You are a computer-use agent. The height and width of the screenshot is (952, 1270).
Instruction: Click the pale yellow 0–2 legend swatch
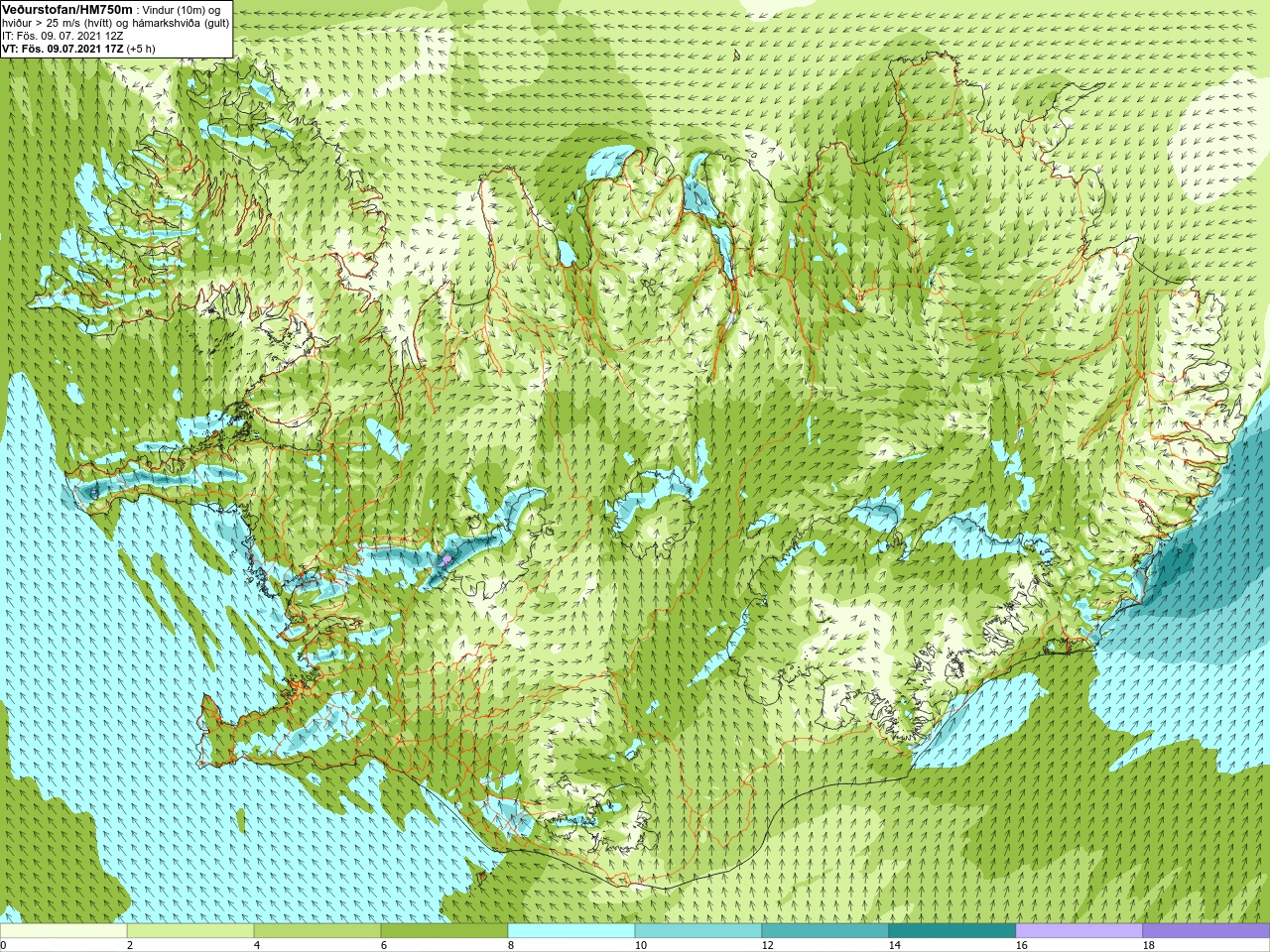[63, 931]
